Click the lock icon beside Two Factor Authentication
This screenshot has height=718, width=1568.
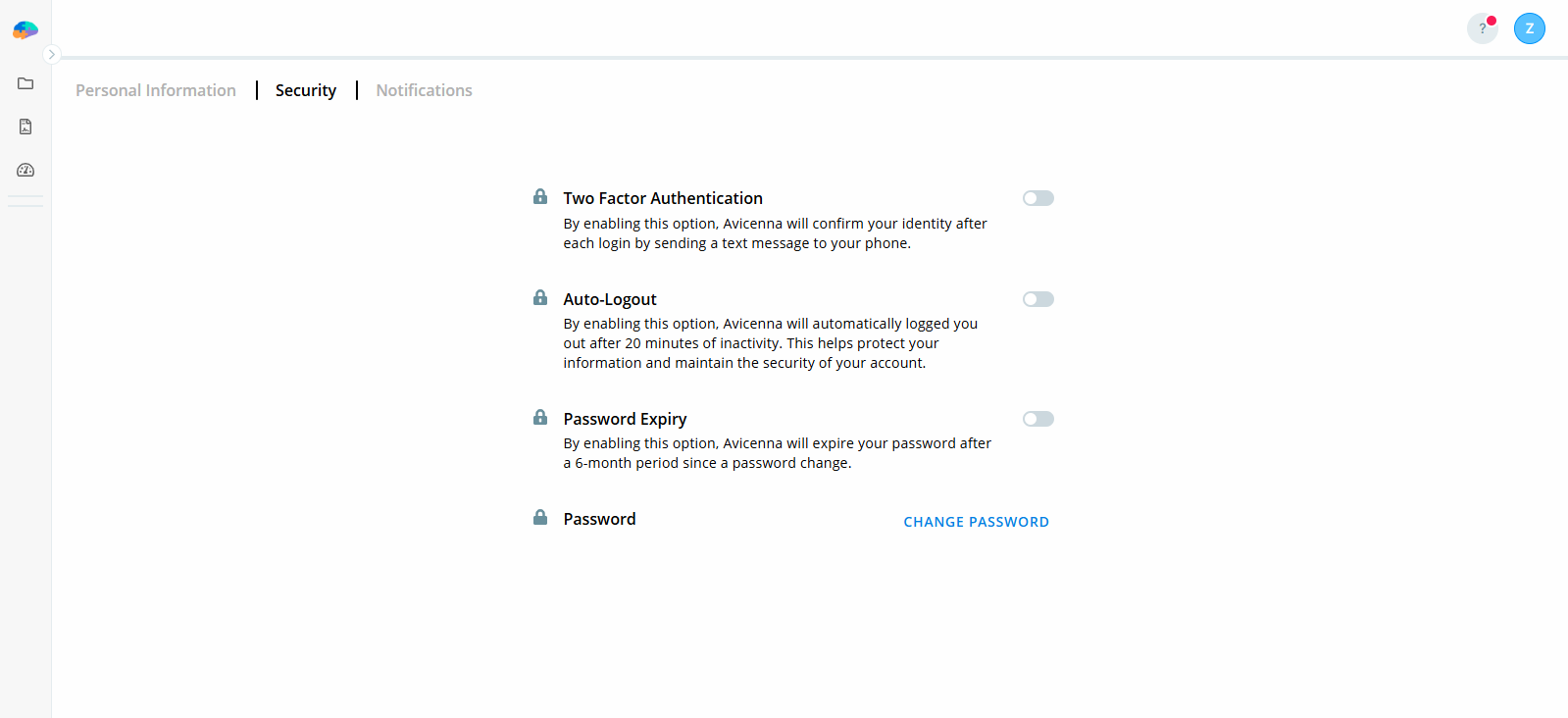pos(540,197)
